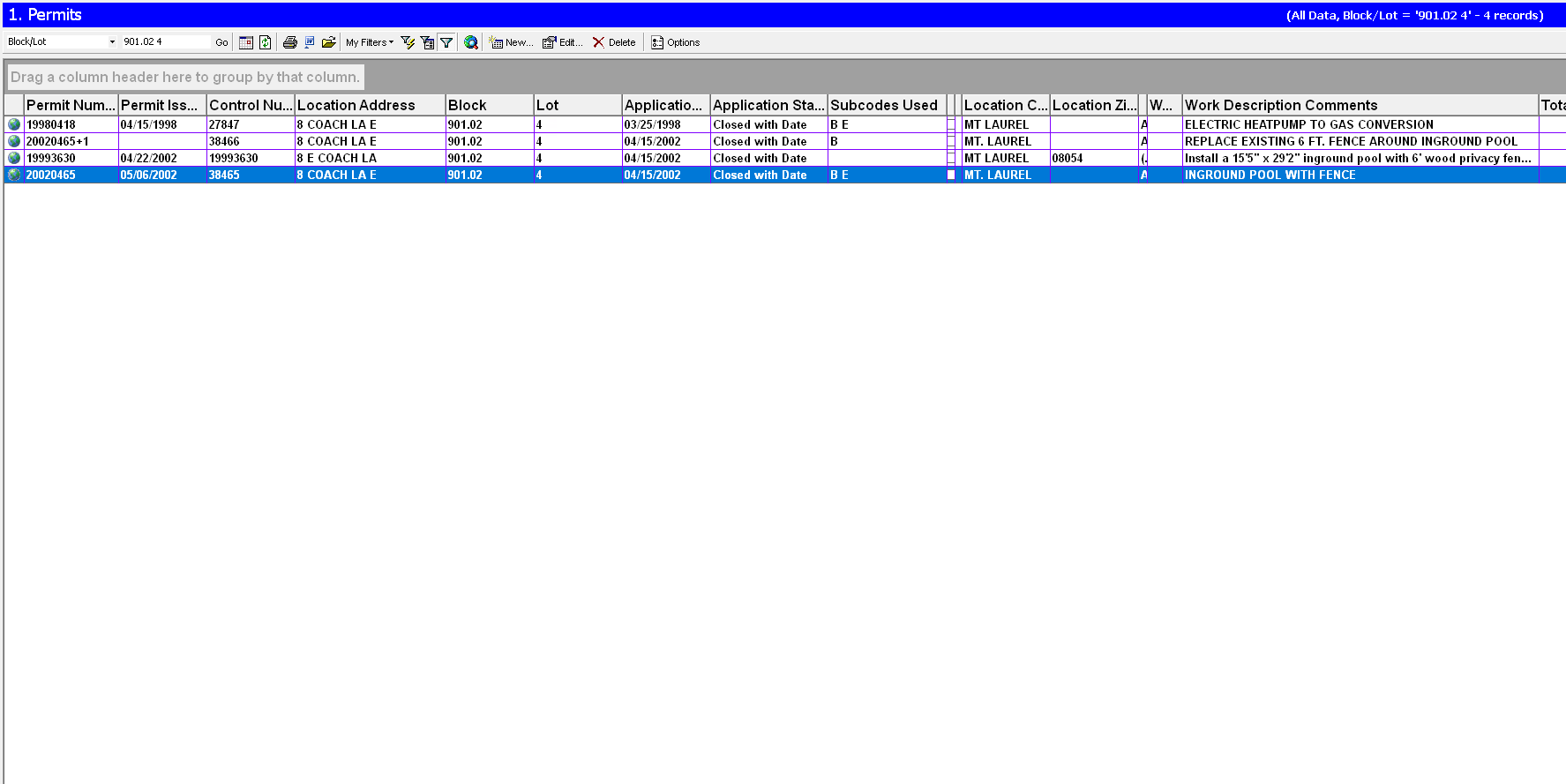
Task: Click the Go button
Action: (x=221, y=42)
